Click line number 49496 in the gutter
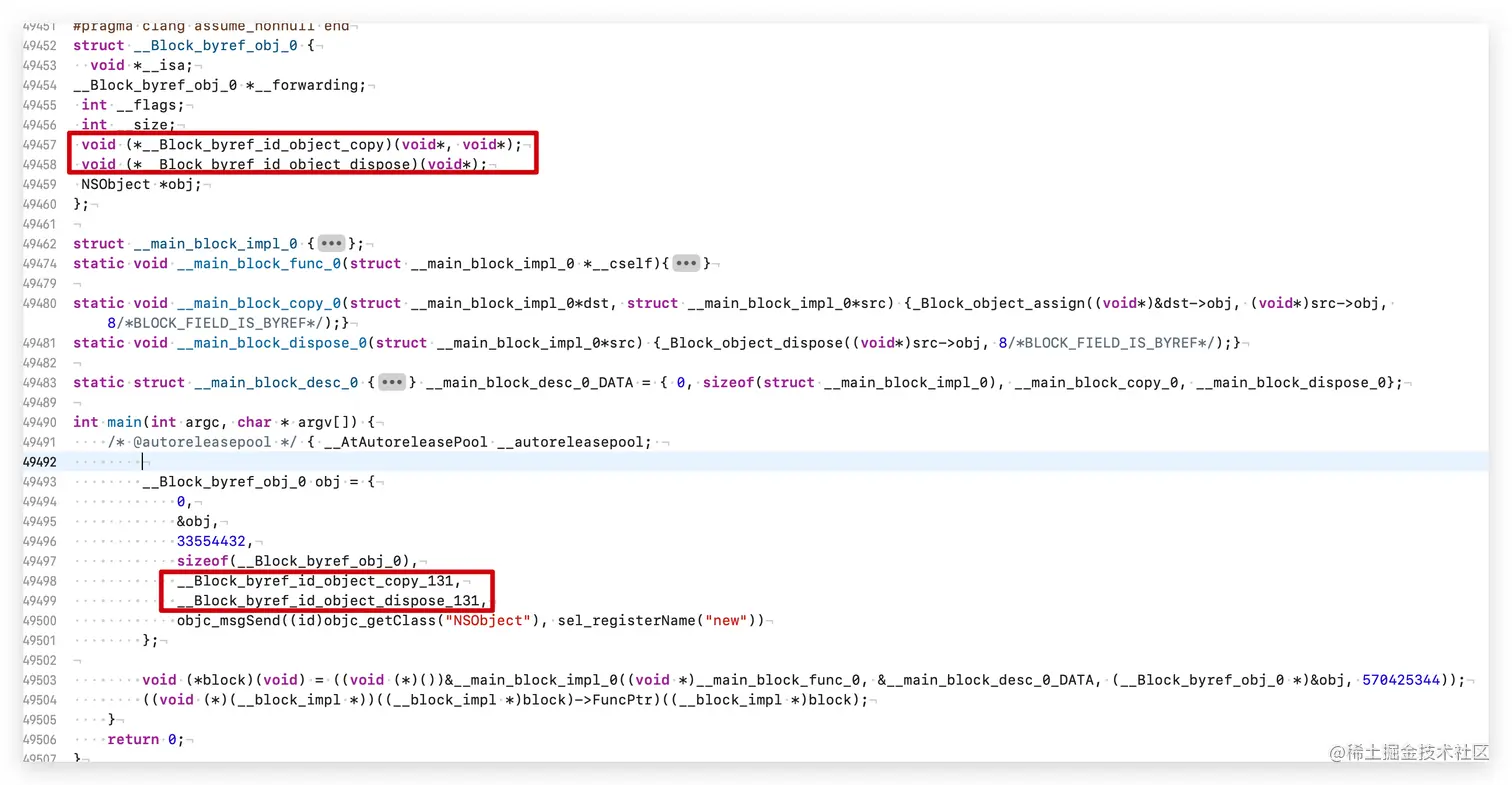 click(x=39, y=541)
